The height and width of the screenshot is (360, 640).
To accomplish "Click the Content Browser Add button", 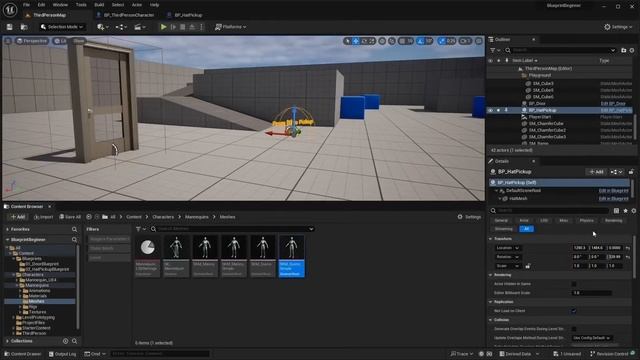I will click(18, 217).
